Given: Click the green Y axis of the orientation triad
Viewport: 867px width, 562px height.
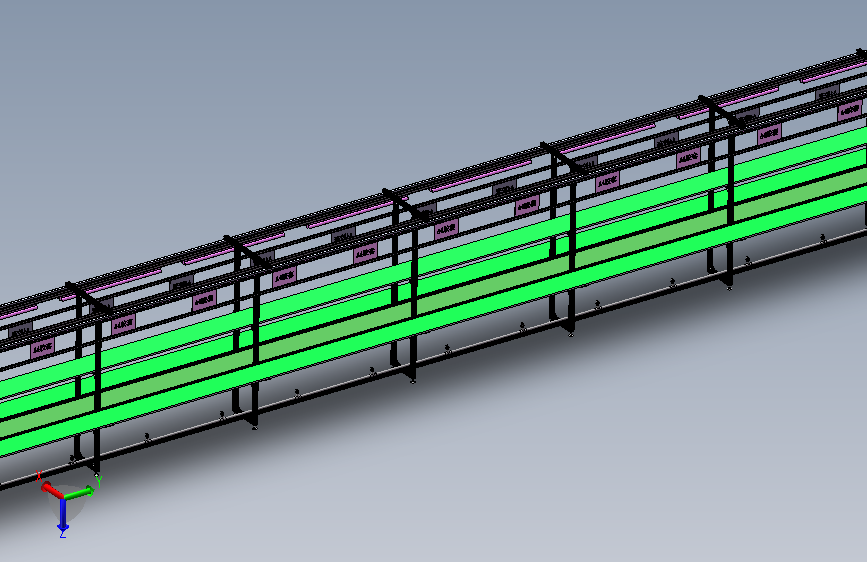Looking at the screenshot, I should 79,492.
